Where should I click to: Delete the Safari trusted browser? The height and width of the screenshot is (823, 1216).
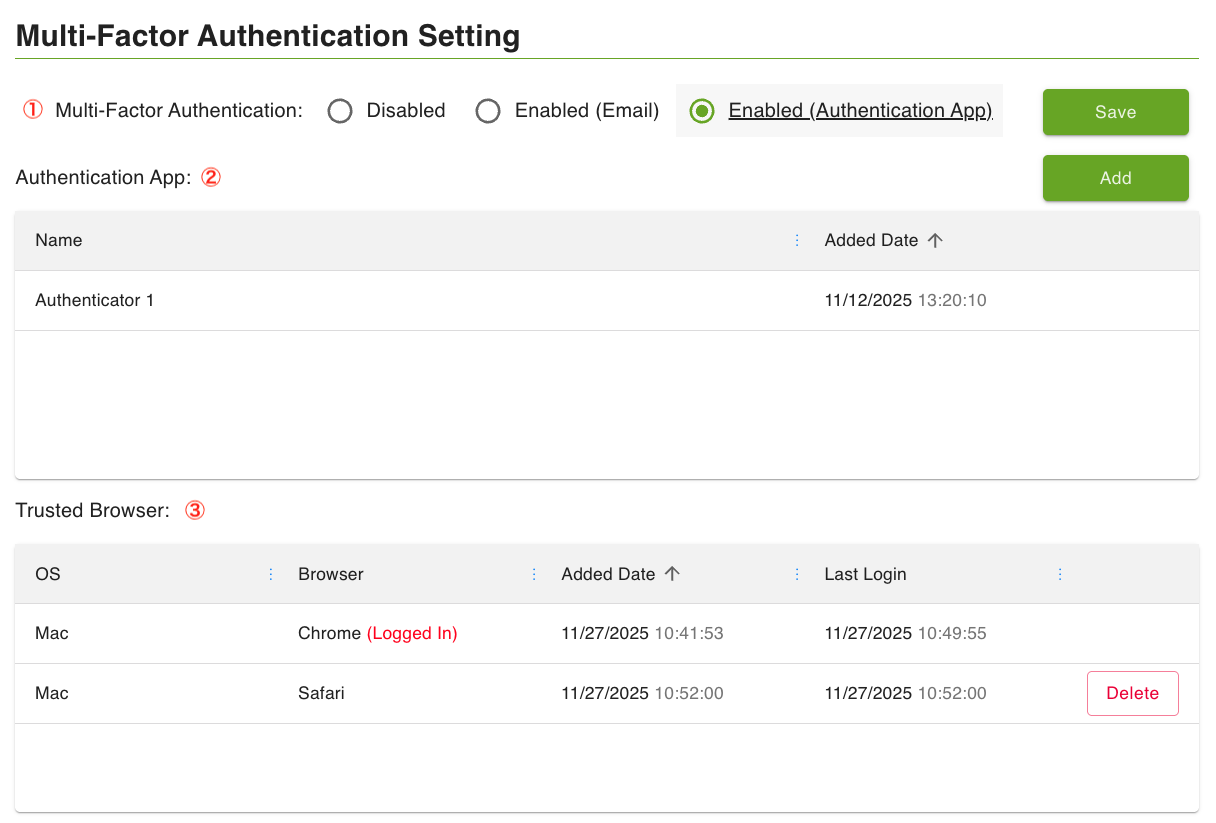(x=1132, y=693)
